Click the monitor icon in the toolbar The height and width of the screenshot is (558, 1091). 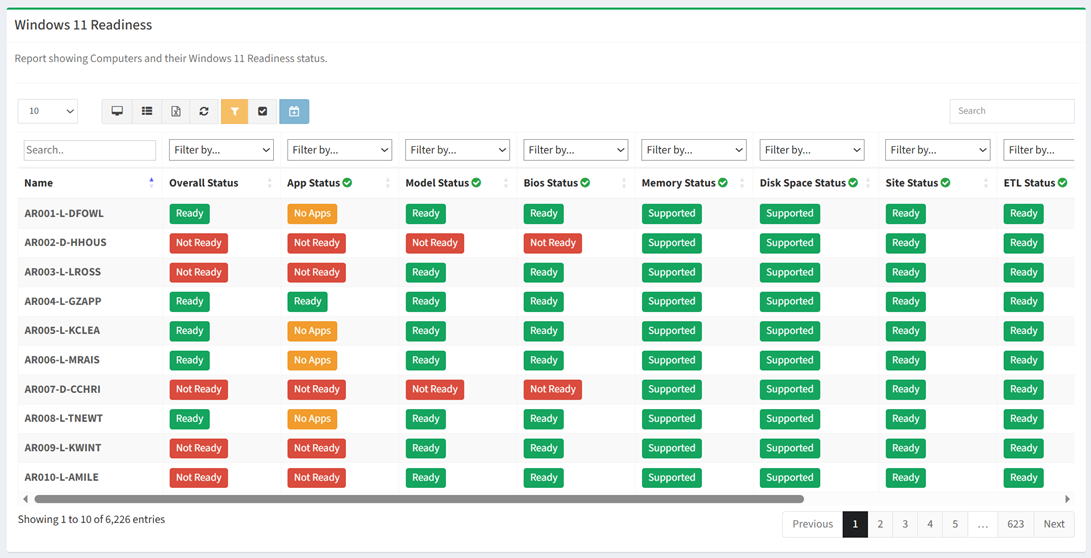tap(117, 111)
